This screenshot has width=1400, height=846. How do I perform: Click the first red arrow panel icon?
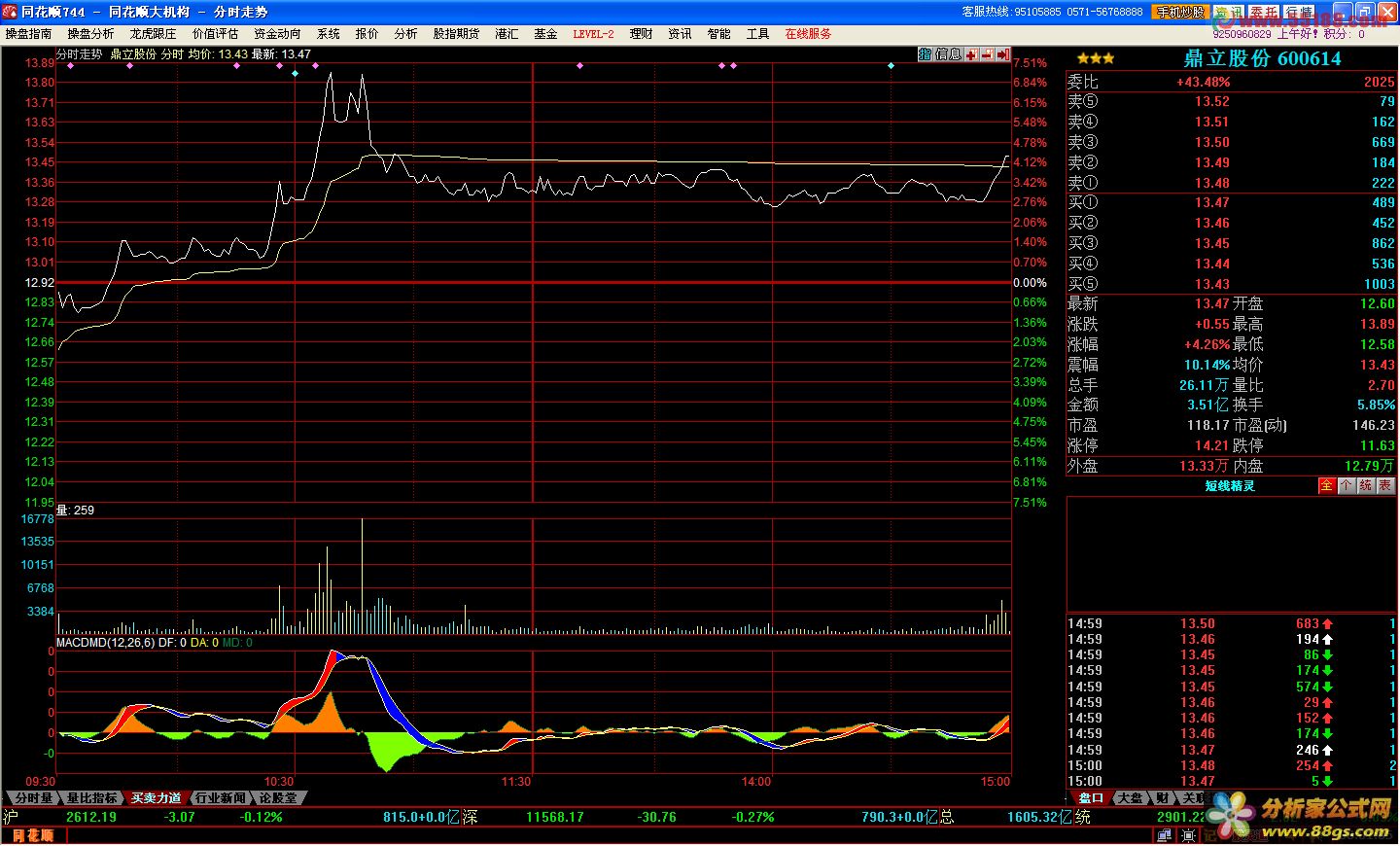pos(971,54)
